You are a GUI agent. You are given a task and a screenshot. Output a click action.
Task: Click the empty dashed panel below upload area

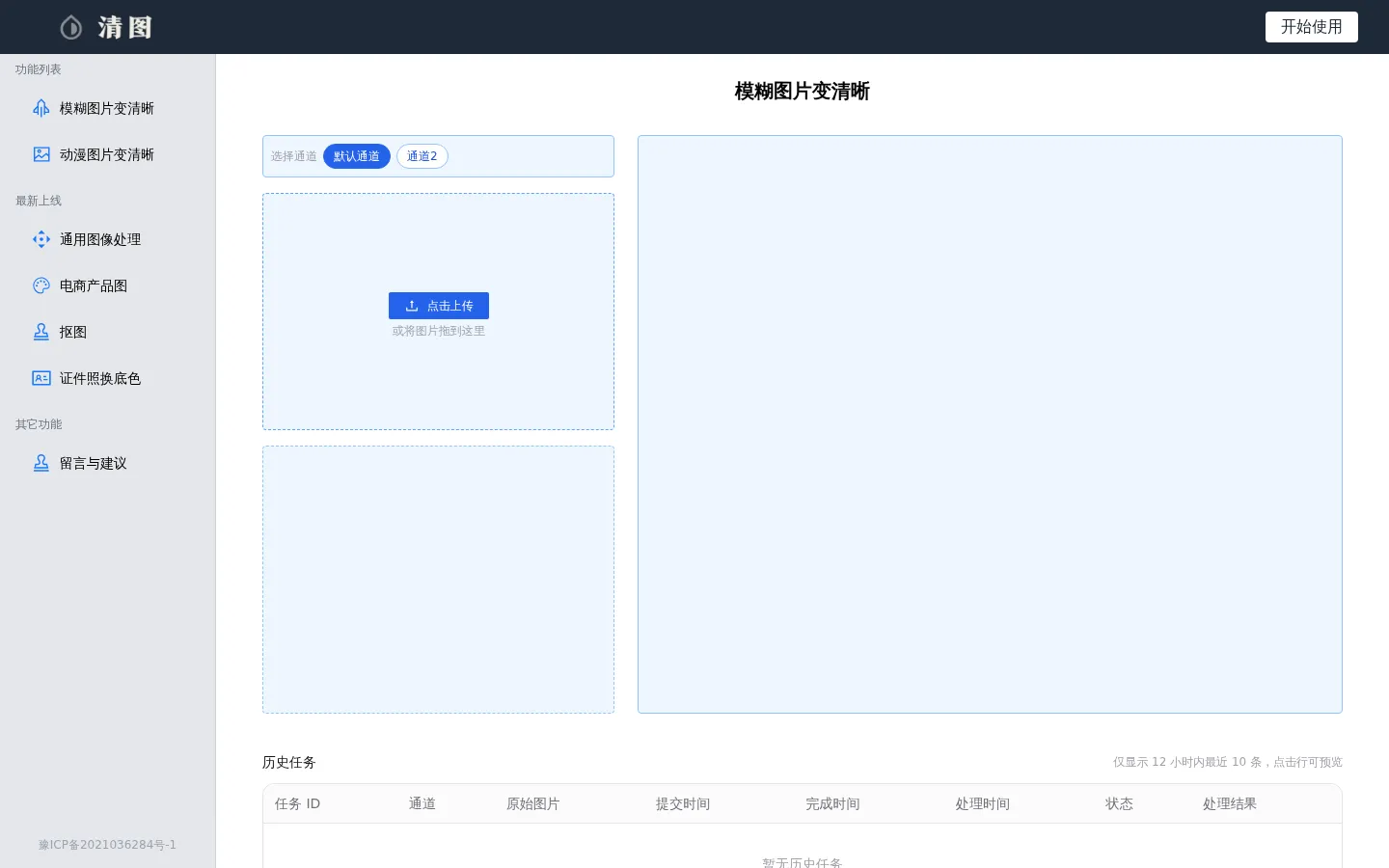[x=439, y=580]
